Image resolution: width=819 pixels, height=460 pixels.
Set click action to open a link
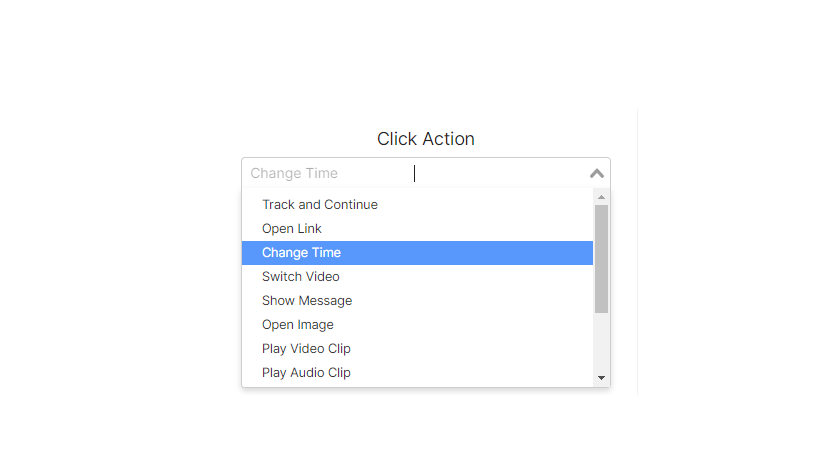coord(292,229)
